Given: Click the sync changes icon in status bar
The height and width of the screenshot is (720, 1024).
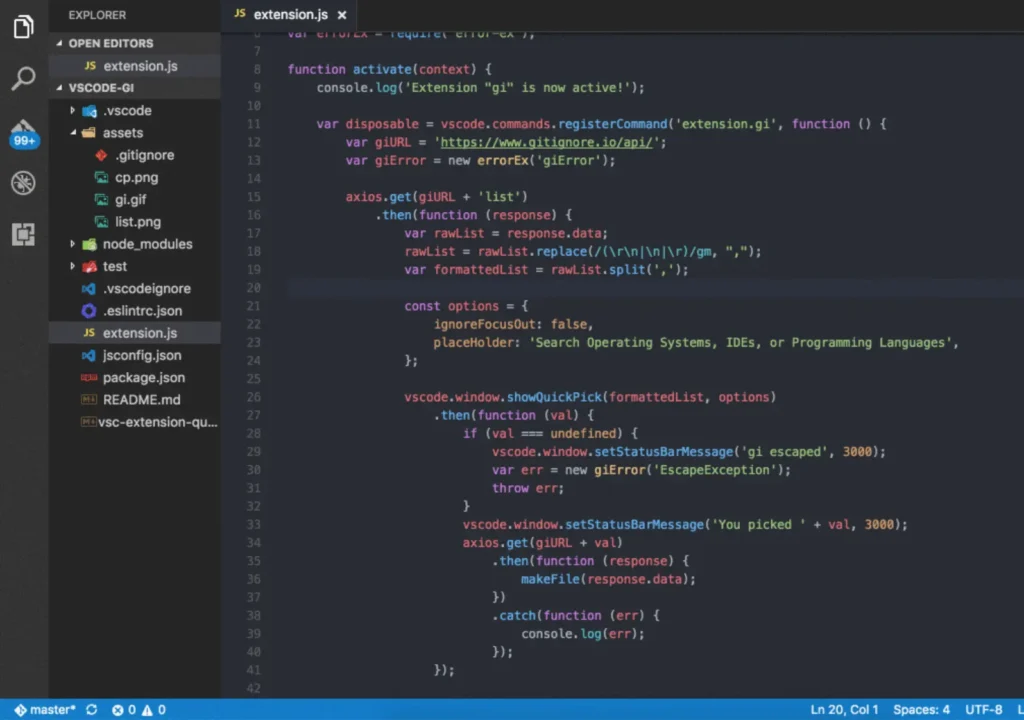Looking at the screenshot, I should 92,710.
